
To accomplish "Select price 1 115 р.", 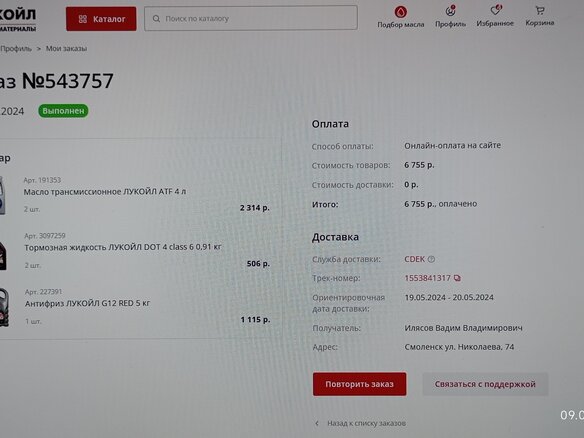I will click(256, 320).
